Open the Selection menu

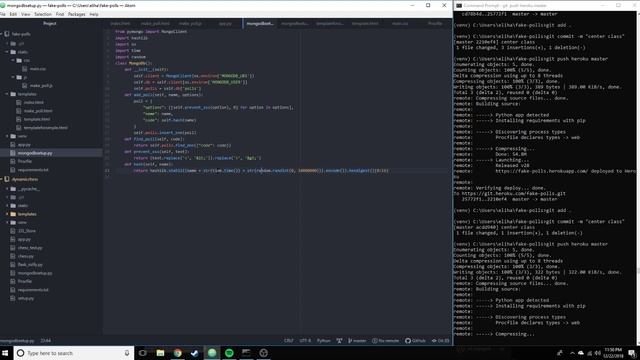43,14
